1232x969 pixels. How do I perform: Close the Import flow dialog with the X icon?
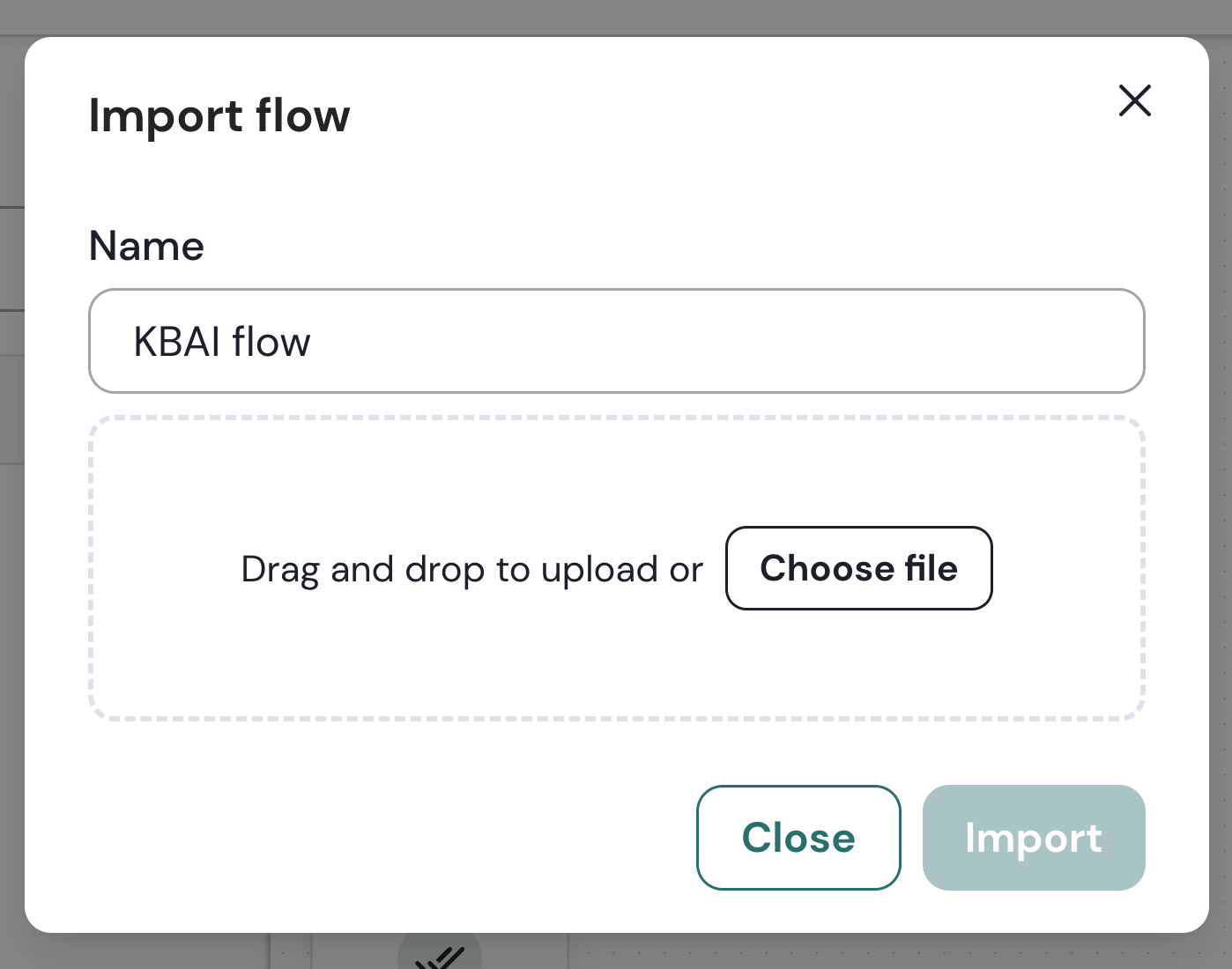1134,100
